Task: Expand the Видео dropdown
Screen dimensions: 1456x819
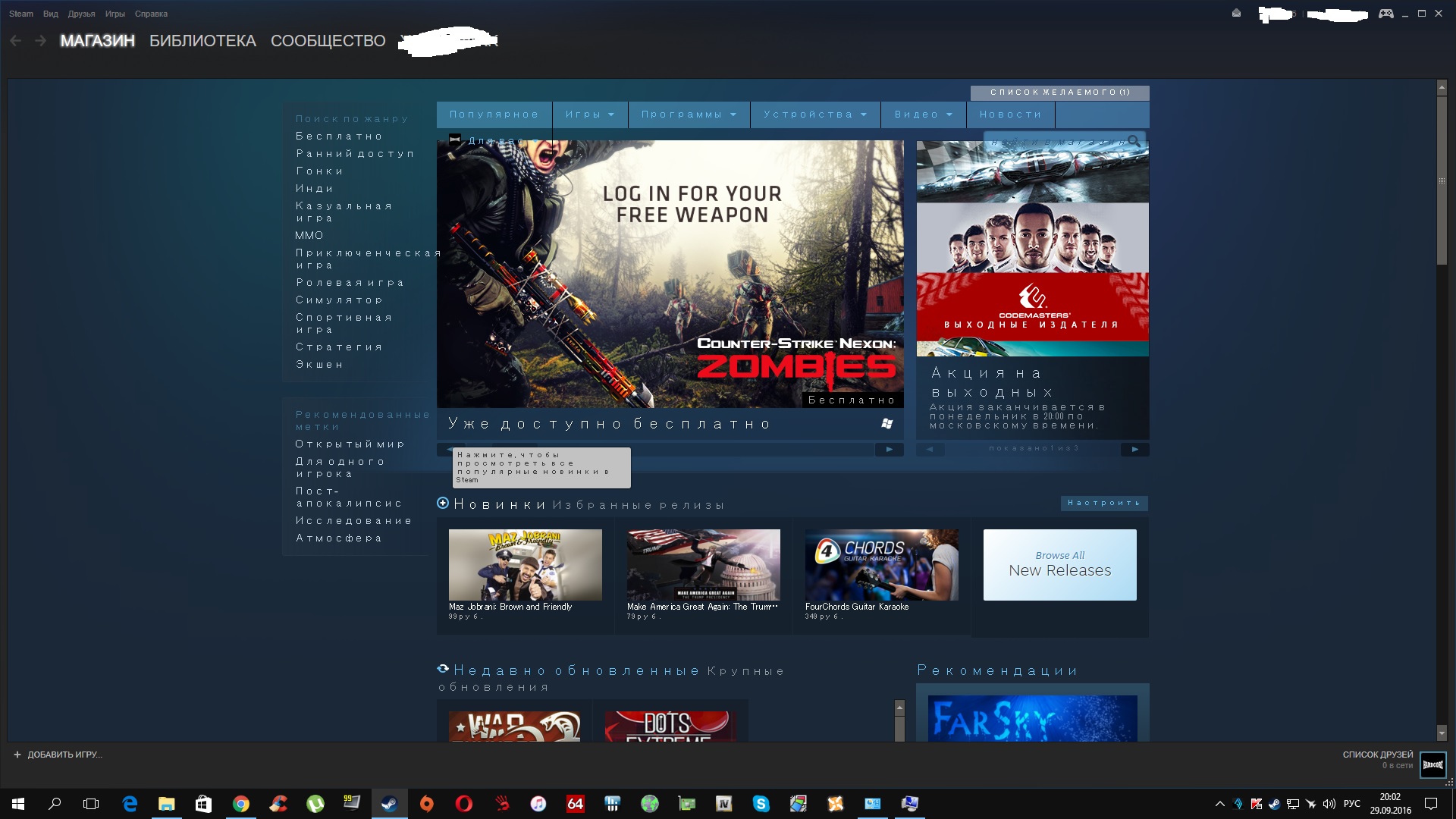Action: 923,115
